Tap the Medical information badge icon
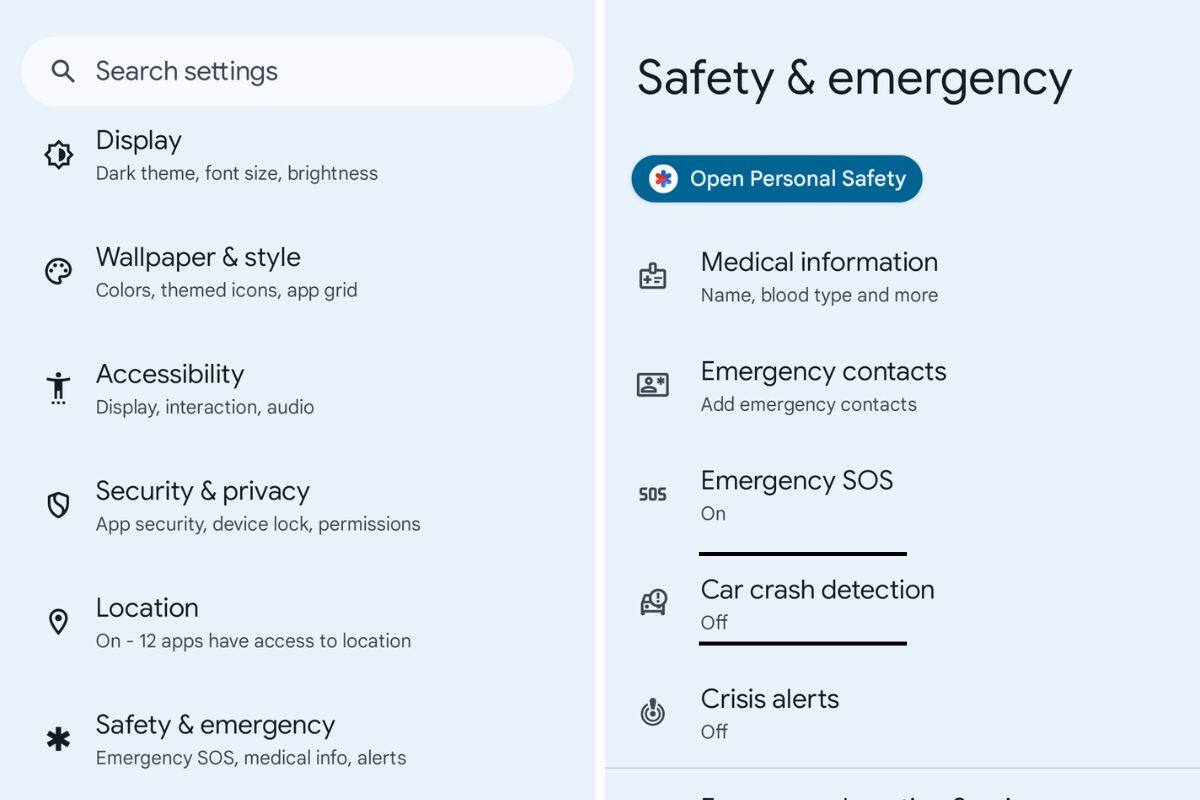Screen dimensions: 1200x800 pyautogui.click(x=653, y=277)
